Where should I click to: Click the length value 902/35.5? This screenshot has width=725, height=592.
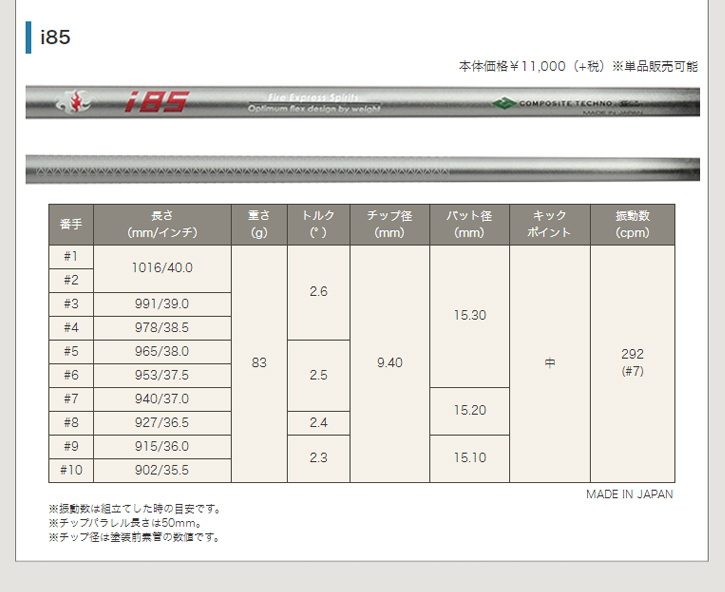[162, 470]
